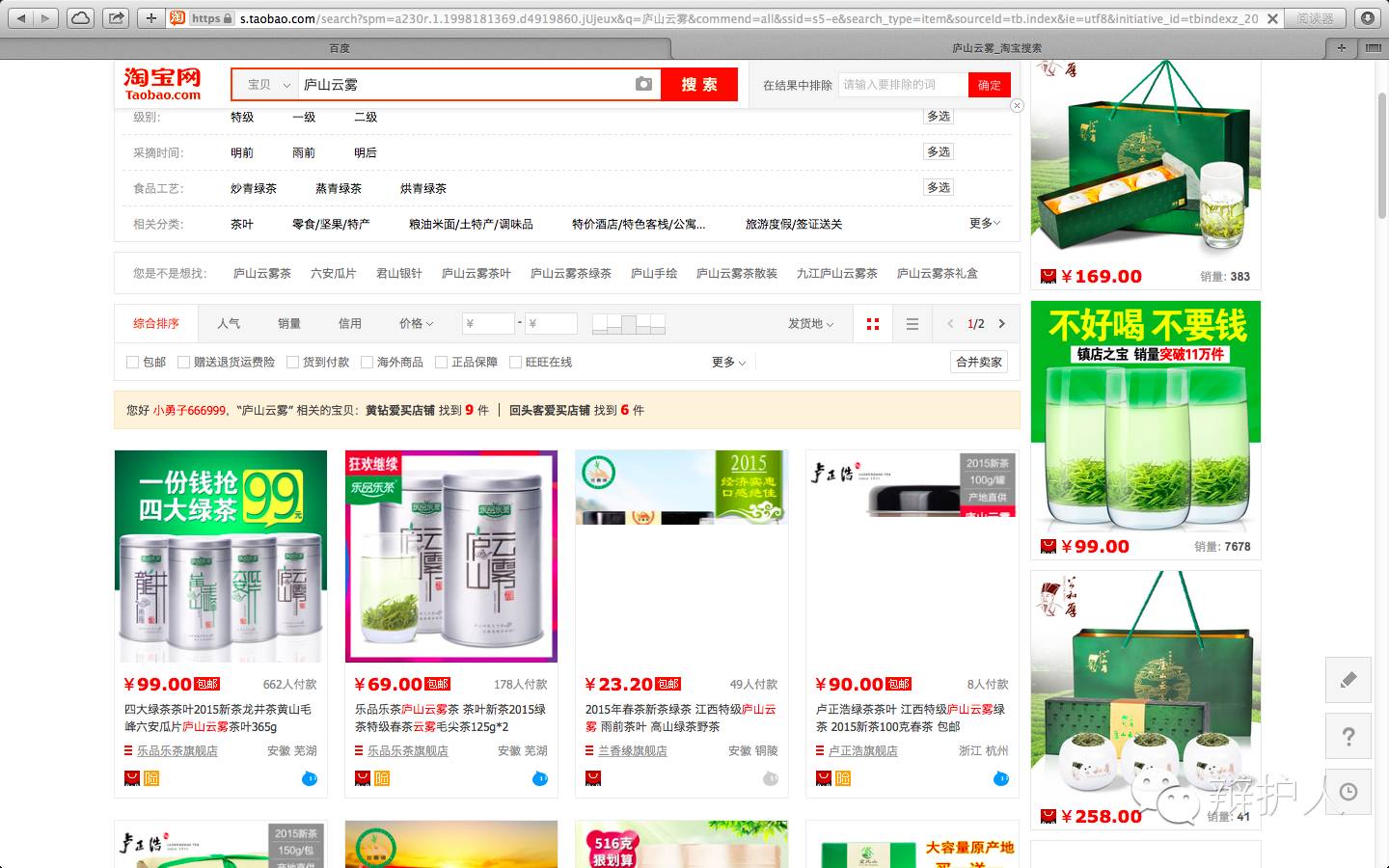This screenshot has width=1389, height=868.
Task: Select the 销量 sort tab
Action: tap(289, 324)
